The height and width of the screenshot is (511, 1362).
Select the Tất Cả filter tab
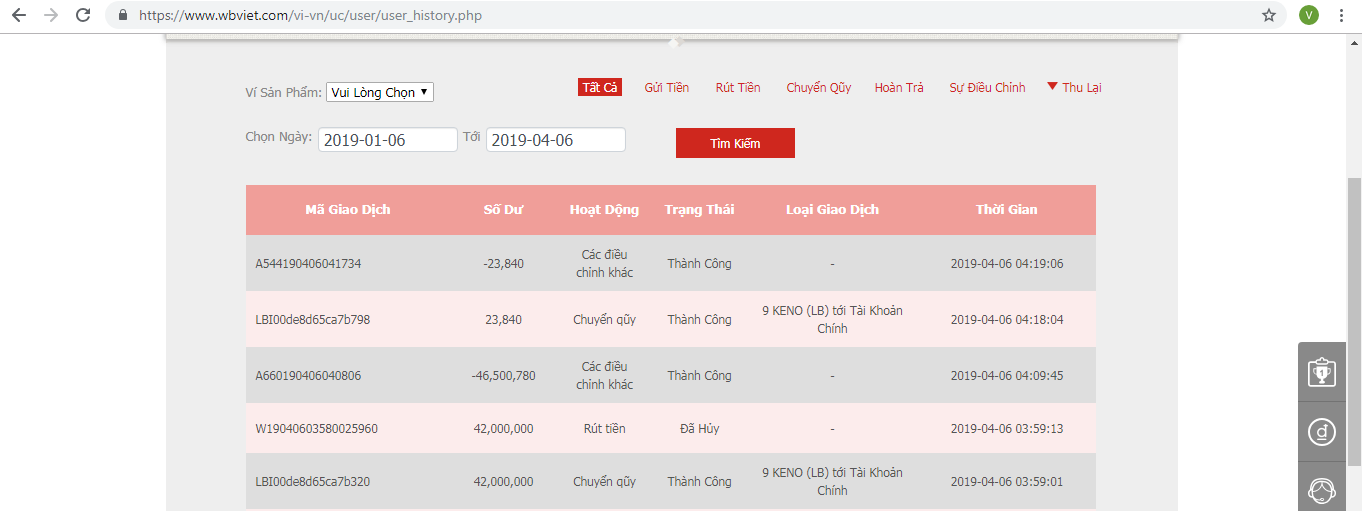pos(600,87)
